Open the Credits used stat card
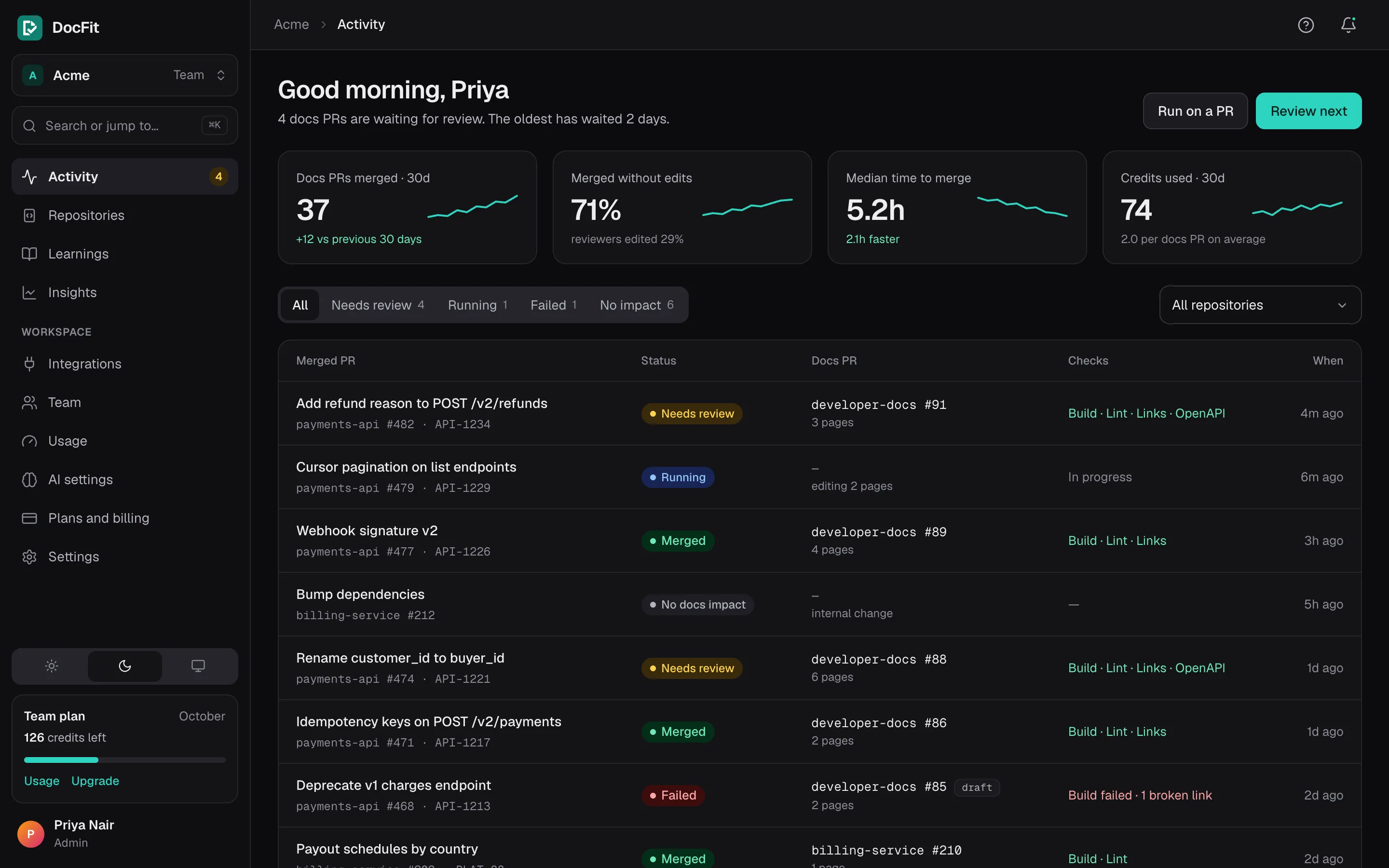Viewport: 1389px width, 868px height. point(1232,207)
